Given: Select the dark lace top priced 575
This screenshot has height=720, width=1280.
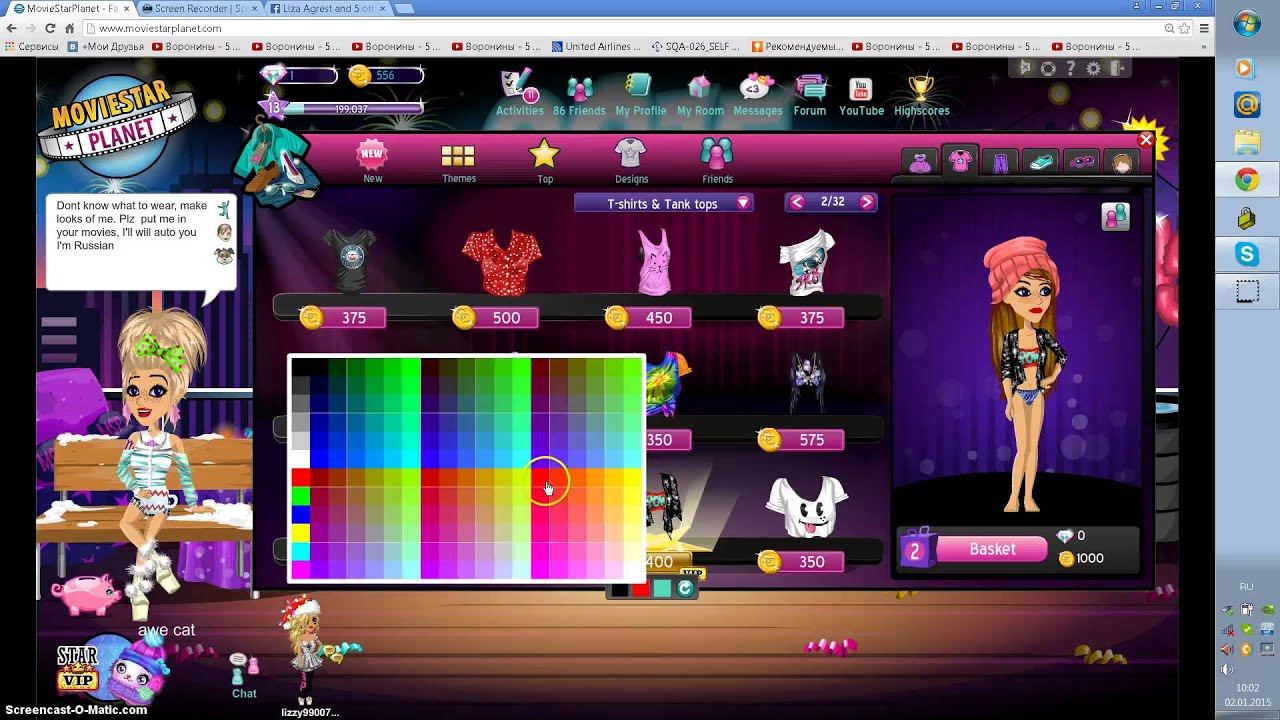Looking at the screenshot, I should (806, 382).
